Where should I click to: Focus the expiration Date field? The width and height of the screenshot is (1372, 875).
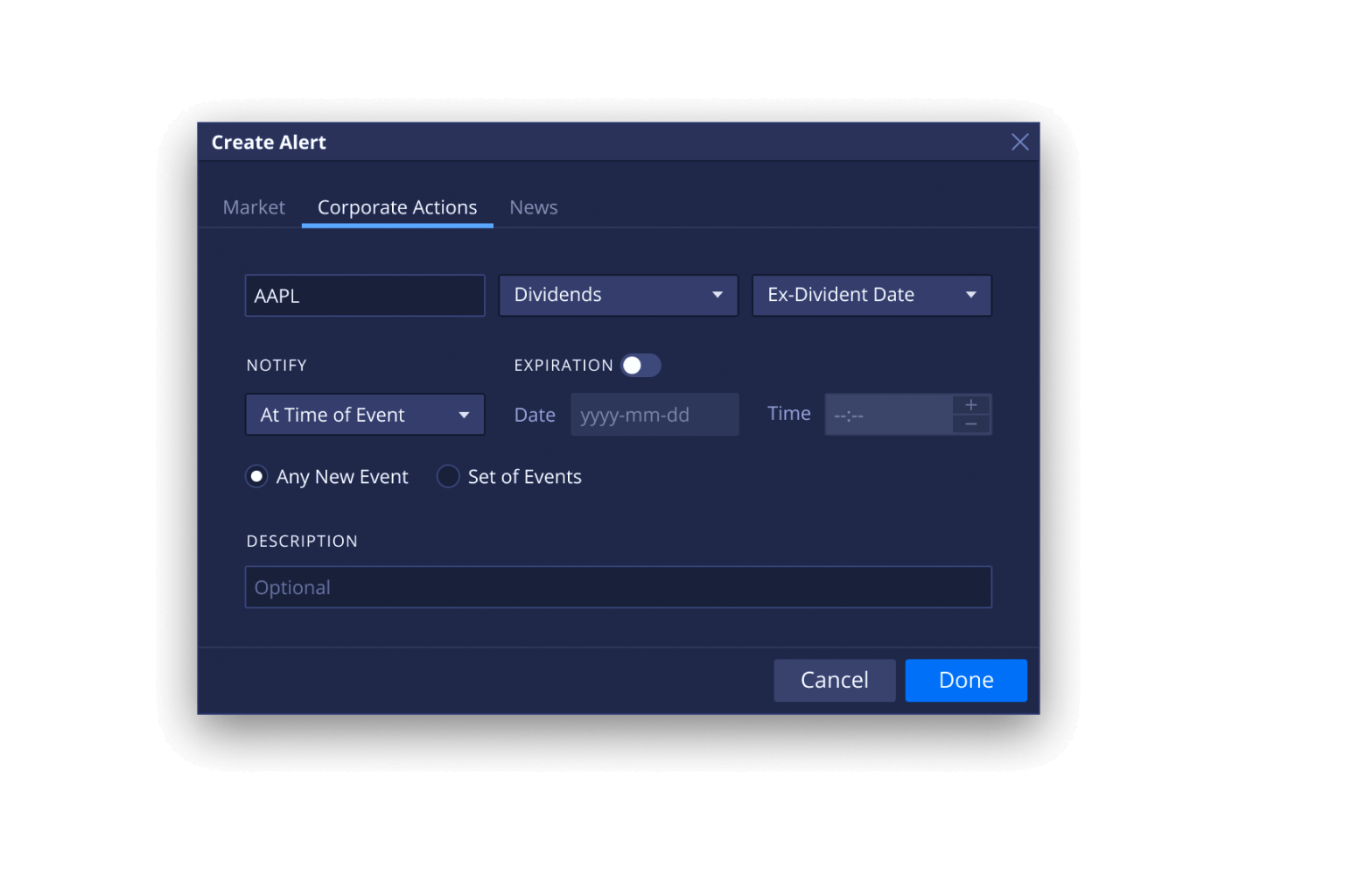654,415
